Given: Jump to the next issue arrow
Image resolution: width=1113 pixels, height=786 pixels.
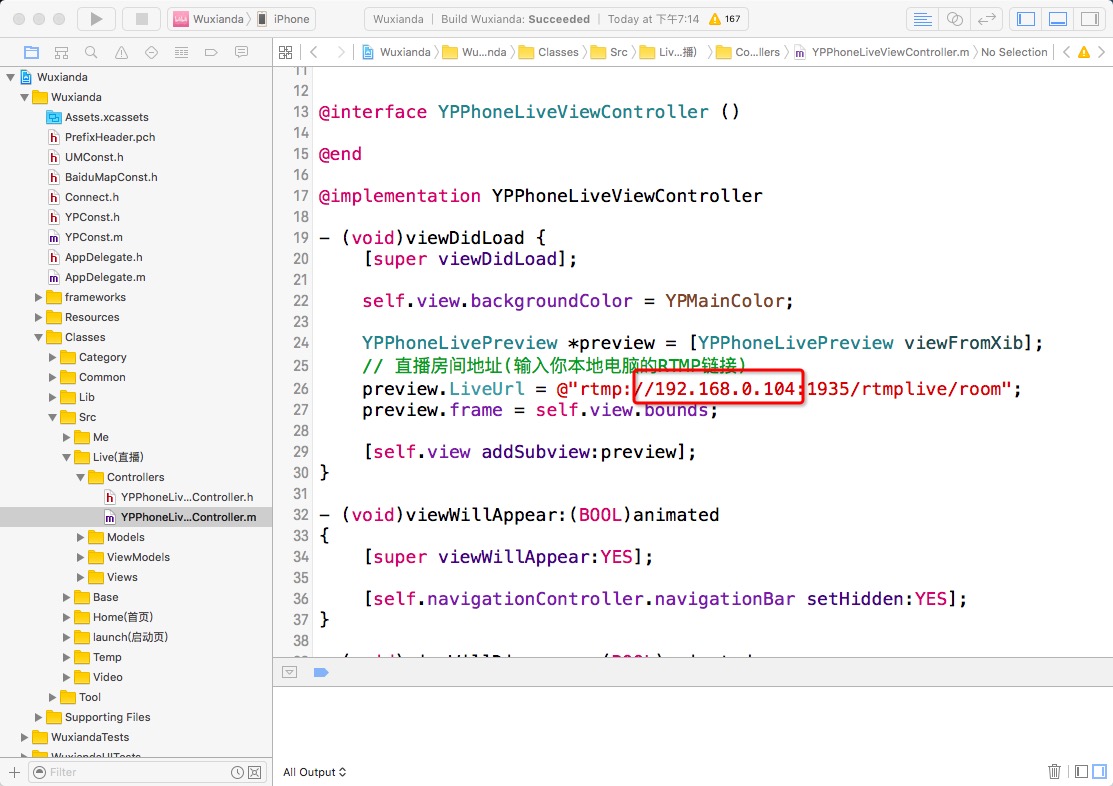Looking at the screenshot, I should pyautogui.click(x=1101, y=52).
